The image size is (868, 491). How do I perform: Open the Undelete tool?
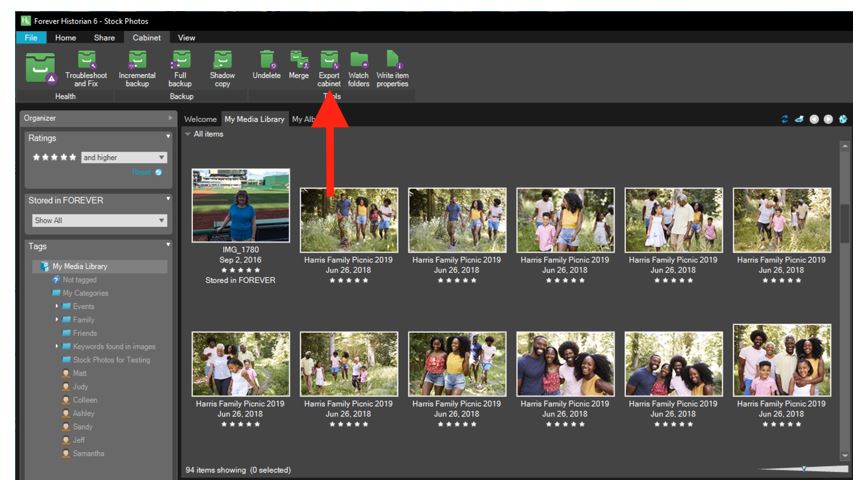click(x=267, y=65)
